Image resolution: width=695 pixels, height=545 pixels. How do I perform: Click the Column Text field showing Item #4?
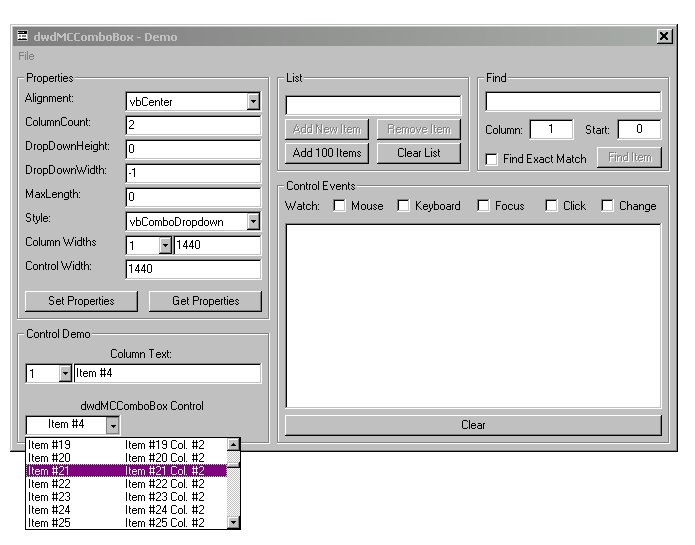click(x=168, y=374)
